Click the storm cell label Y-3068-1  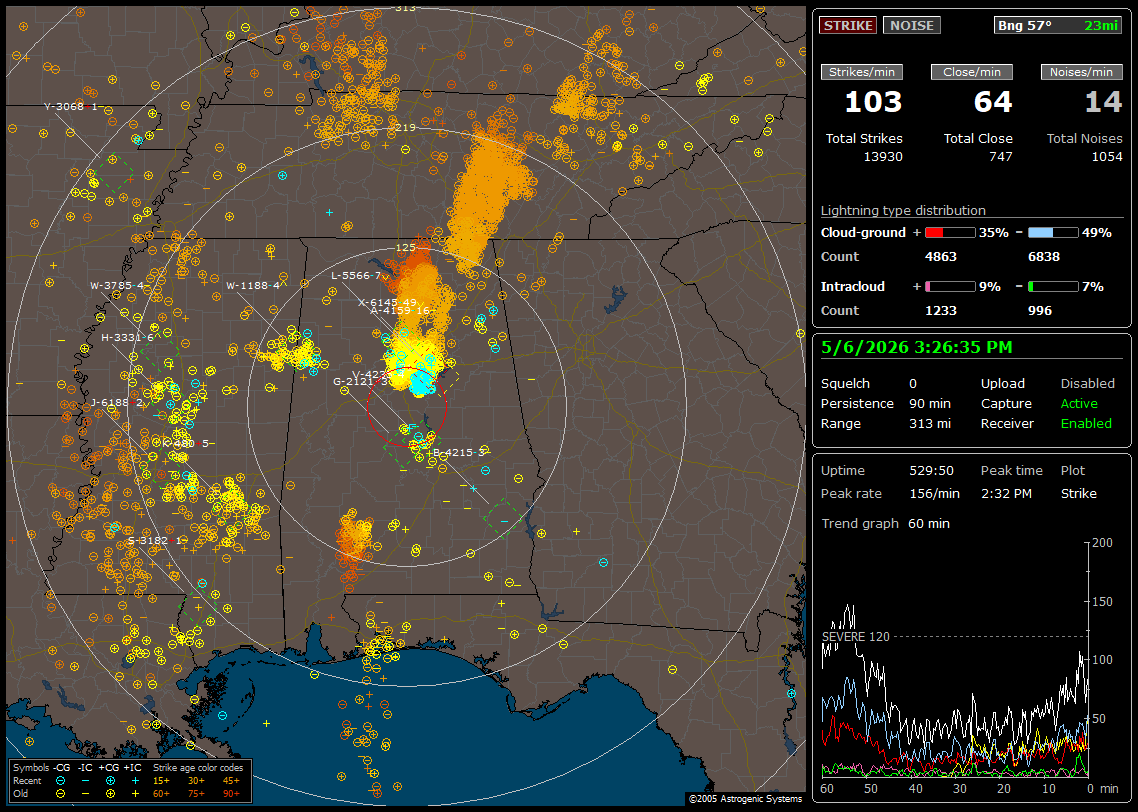click(x=70, y=107)
